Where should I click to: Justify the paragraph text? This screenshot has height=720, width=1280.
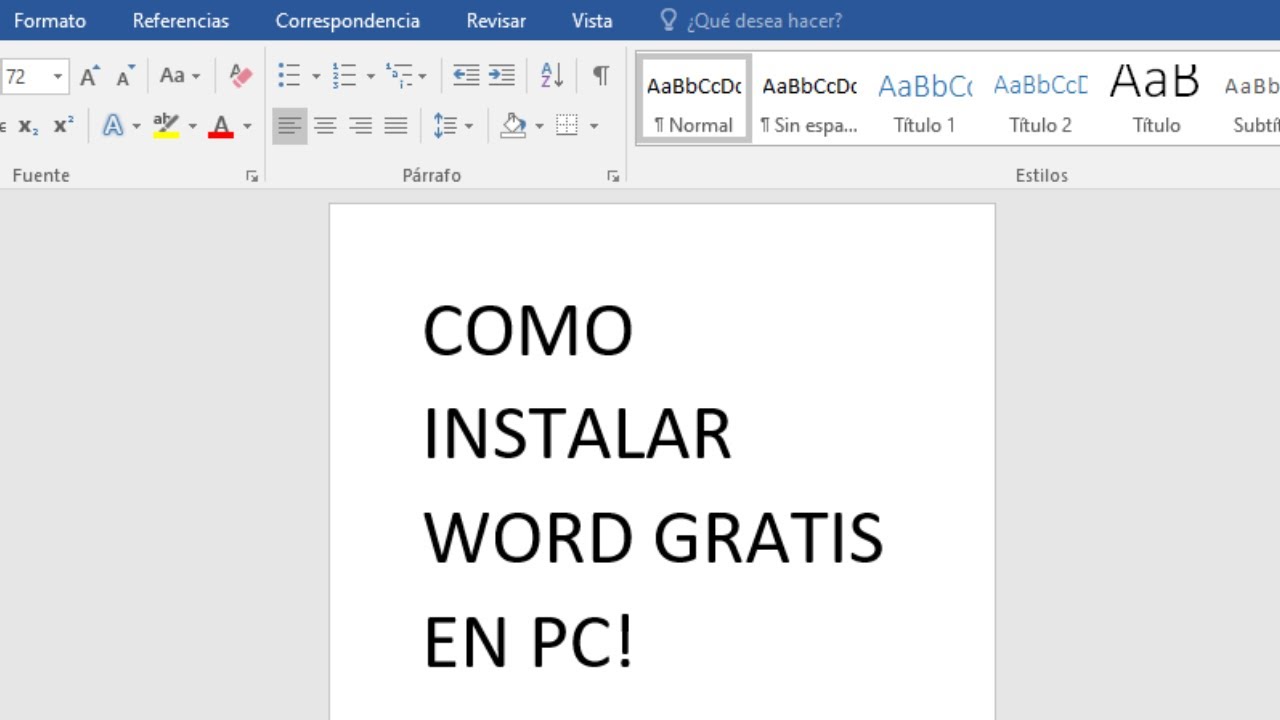click(x=396, y=126)
